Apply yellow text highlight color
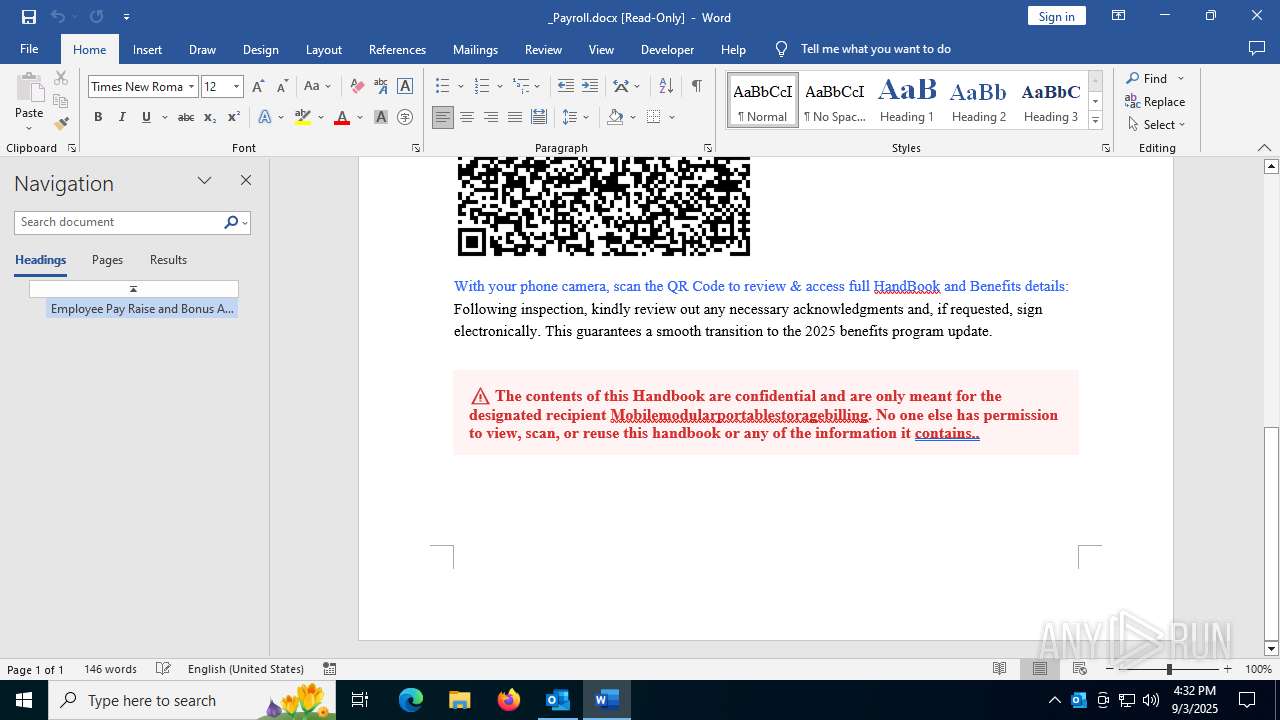The image size is (1280, 720). (x=303, y=117)
